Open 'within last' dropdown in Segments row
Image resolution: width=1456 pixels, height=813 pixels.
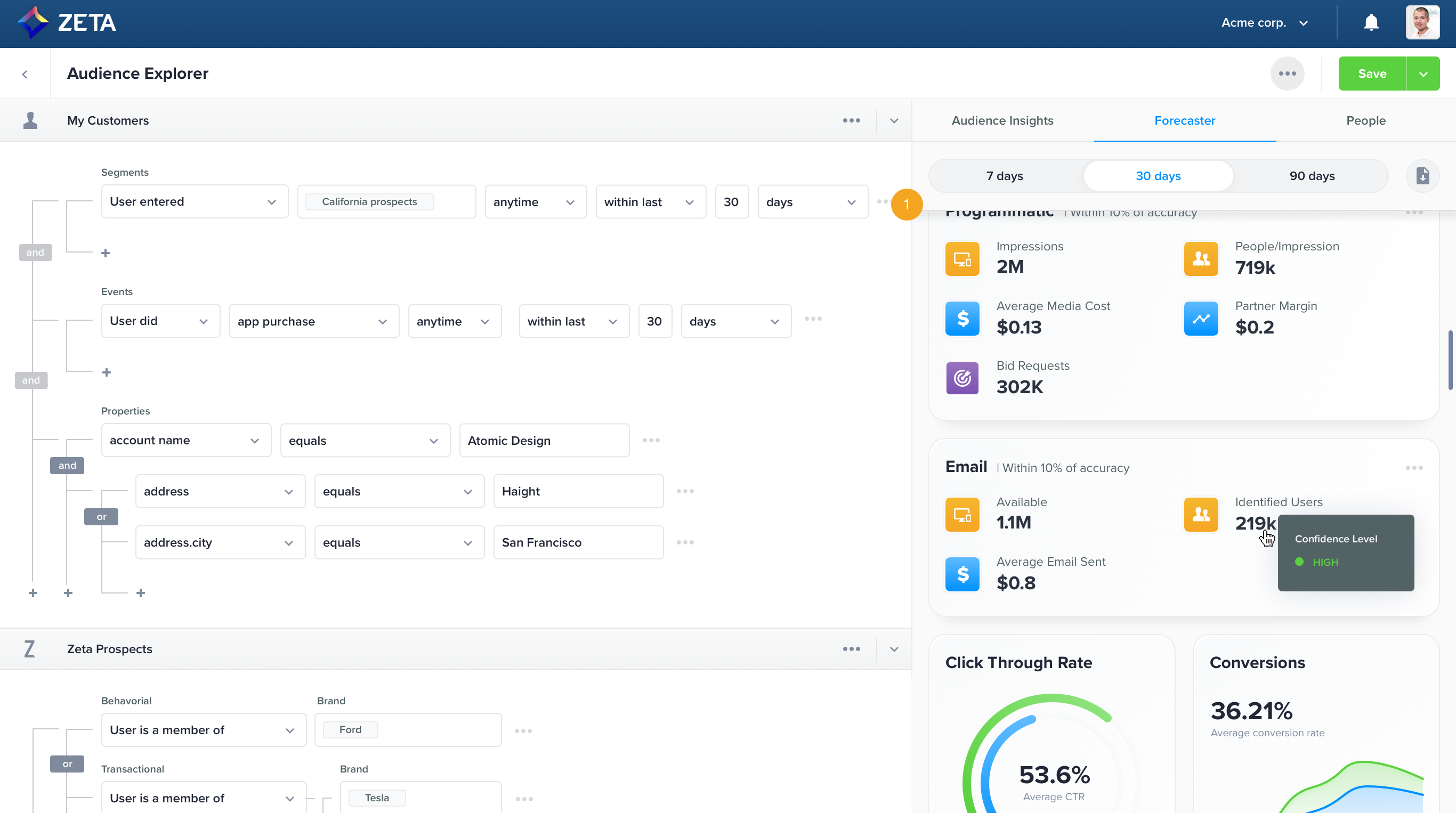651,202
